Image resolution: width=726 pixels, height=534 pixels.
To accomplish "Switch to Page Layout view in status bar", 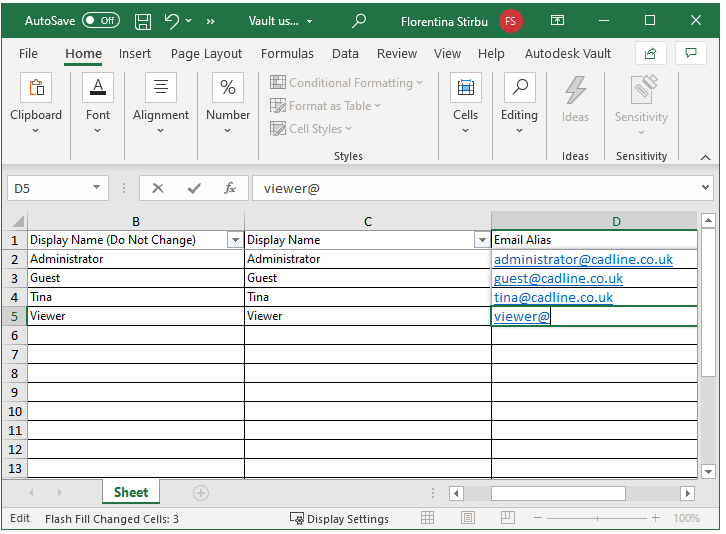I will [468, 518].
